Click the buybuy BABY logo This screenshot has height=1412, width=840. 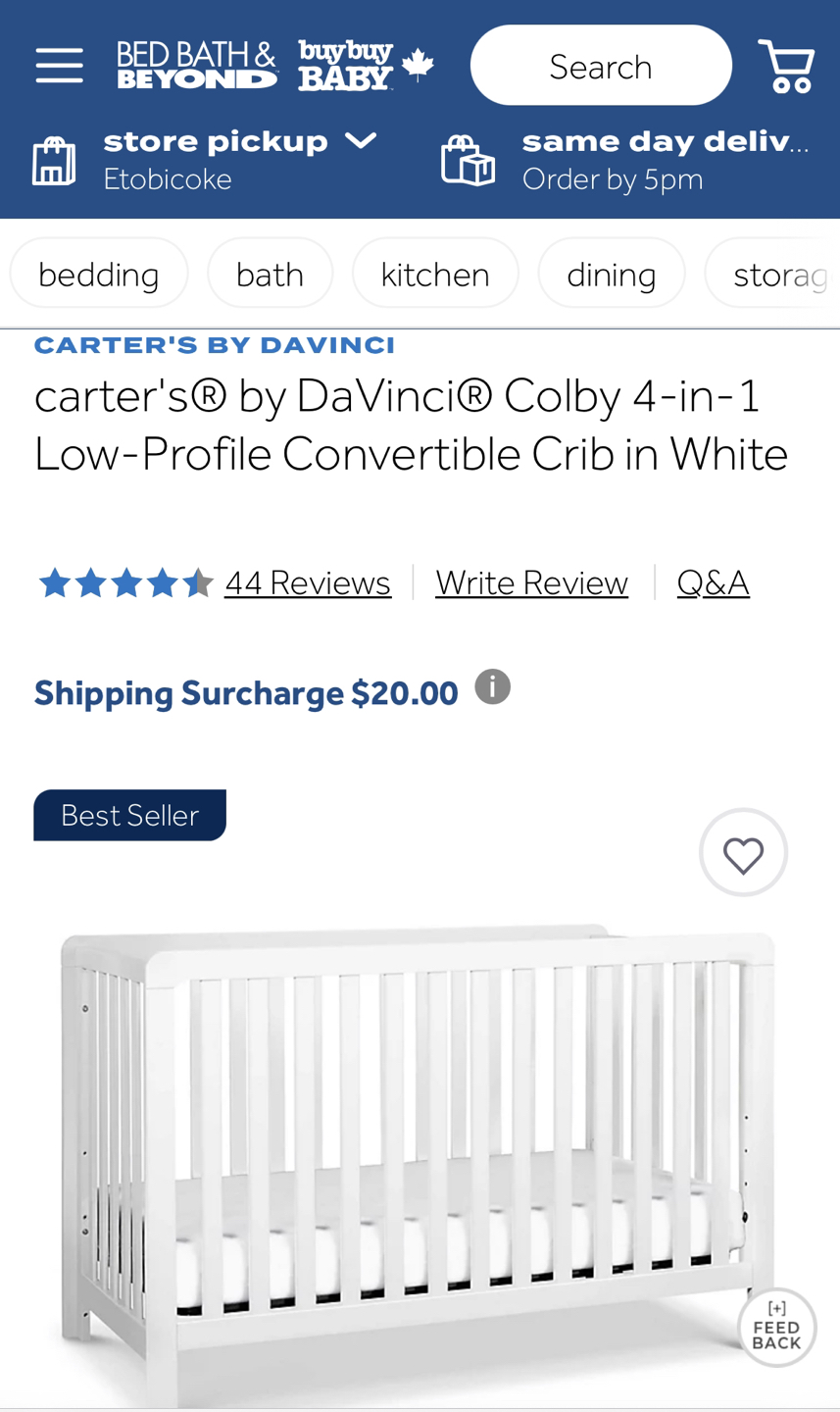coord(366,66)
